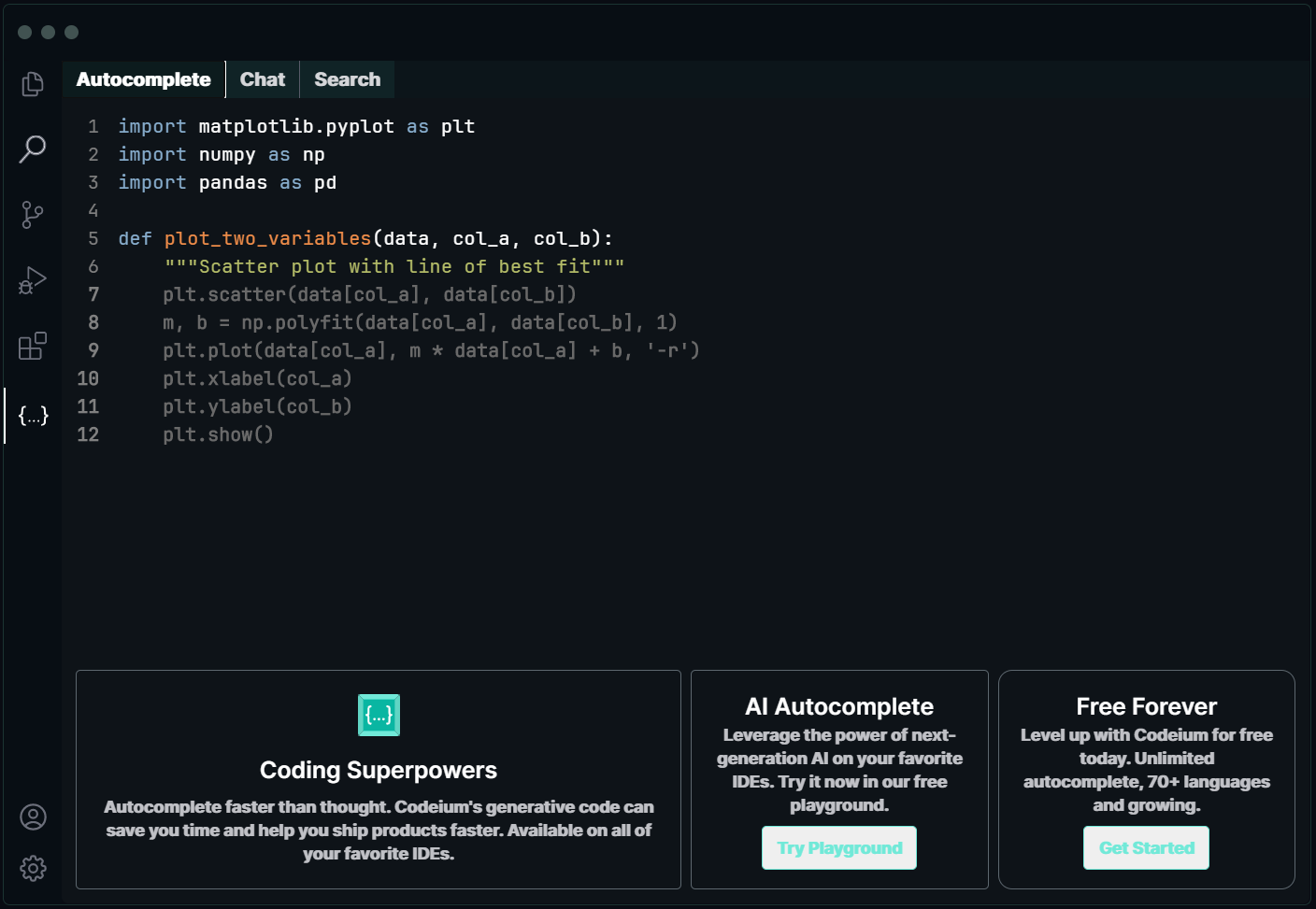The height and width of the screenshot is (909, 1316).
Task: Click the AI Autocomplete heading
Action: (839, 706)
